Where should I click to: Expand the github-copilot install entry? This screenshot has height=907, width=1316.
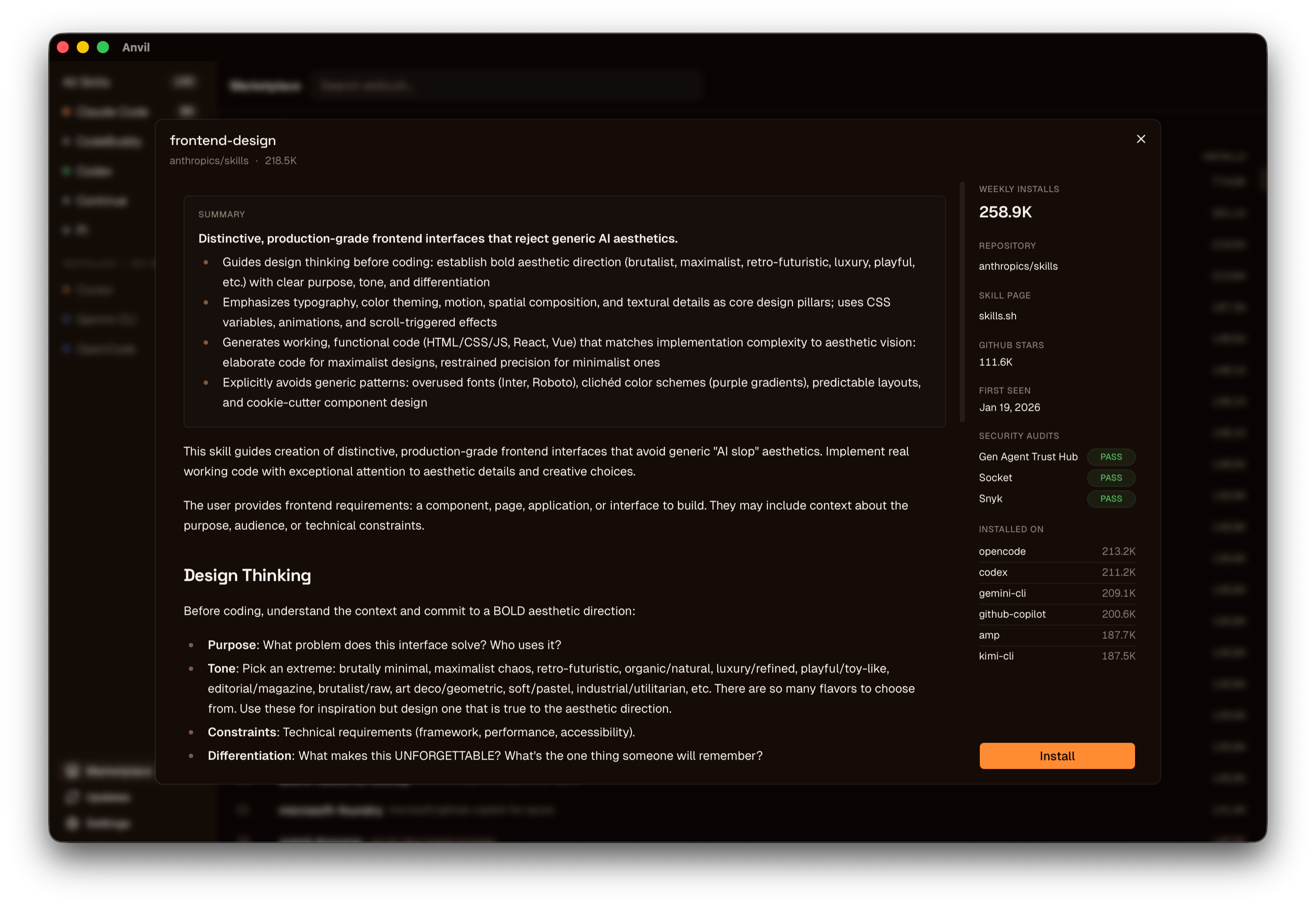tap(1012, 614)
